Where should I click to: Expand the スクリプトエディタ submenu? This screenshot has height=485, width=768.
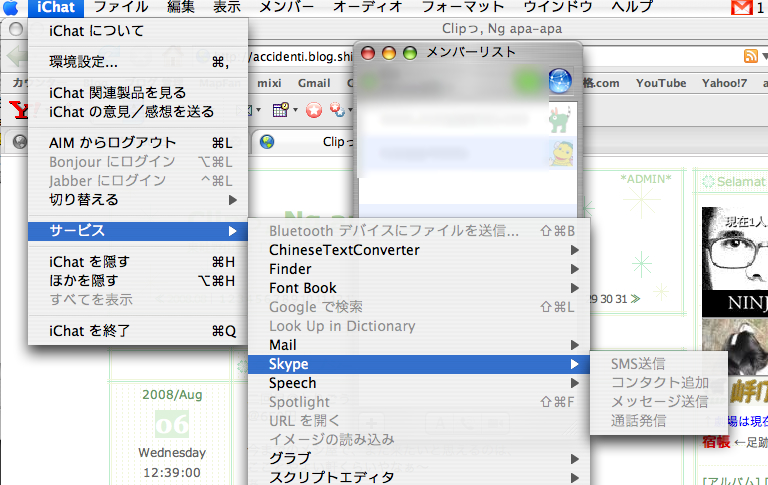coord(419,477)
